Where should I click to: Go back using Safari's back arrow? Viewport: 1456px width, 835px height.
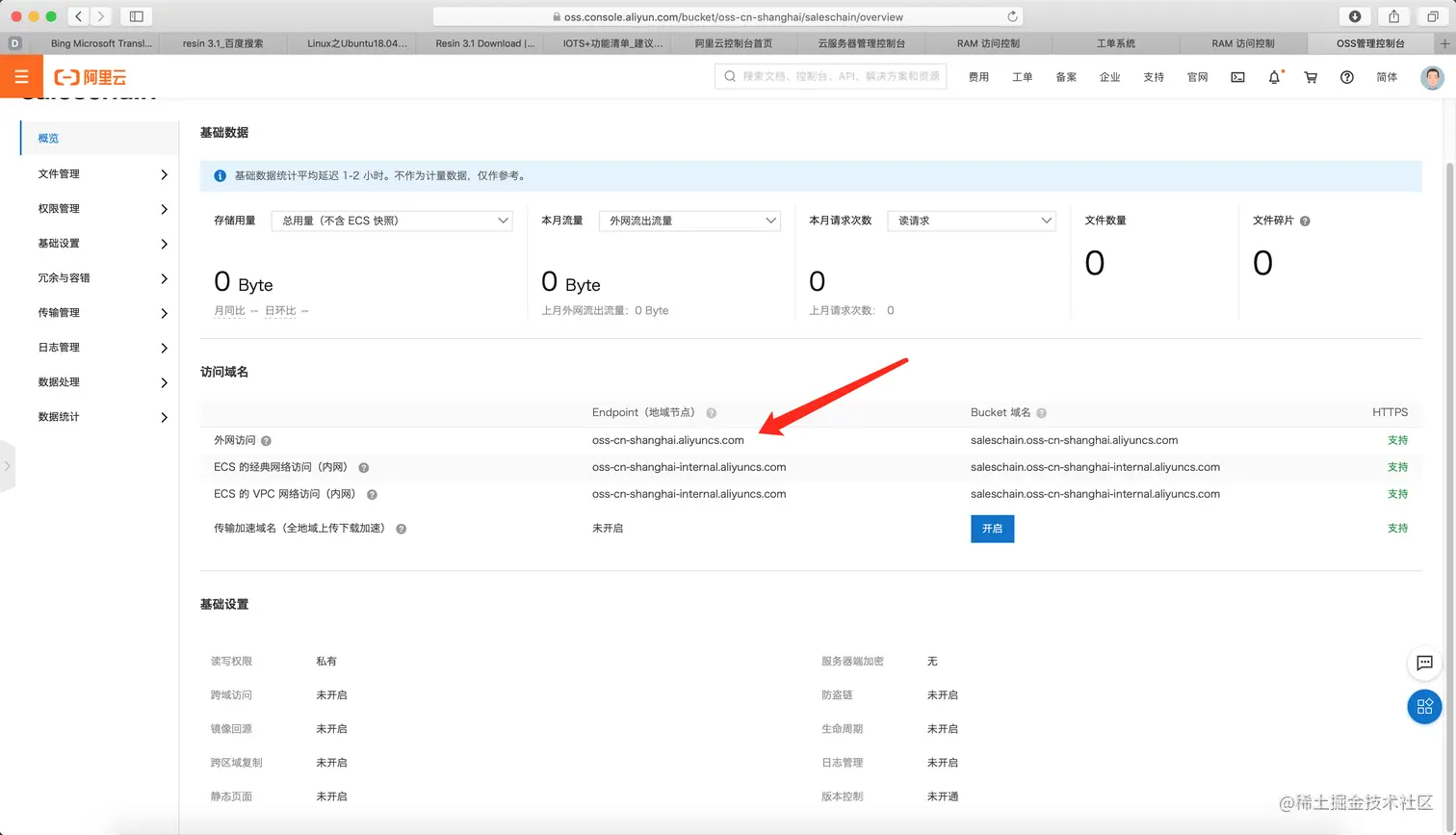point(79,16)
